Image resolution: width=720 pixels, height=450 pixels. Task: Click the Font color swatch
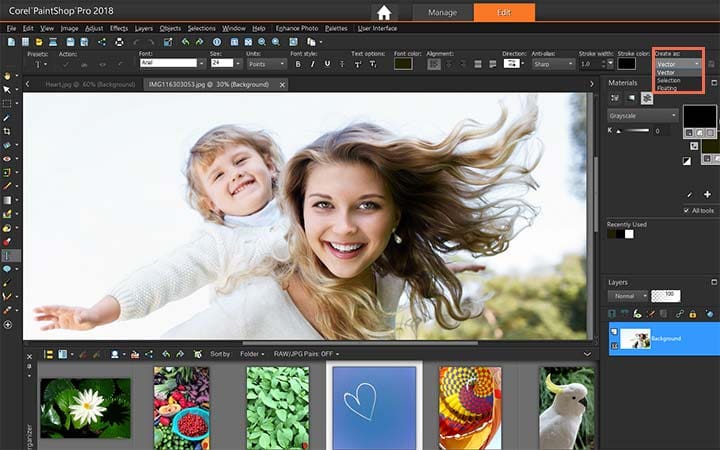pos(403,64)
